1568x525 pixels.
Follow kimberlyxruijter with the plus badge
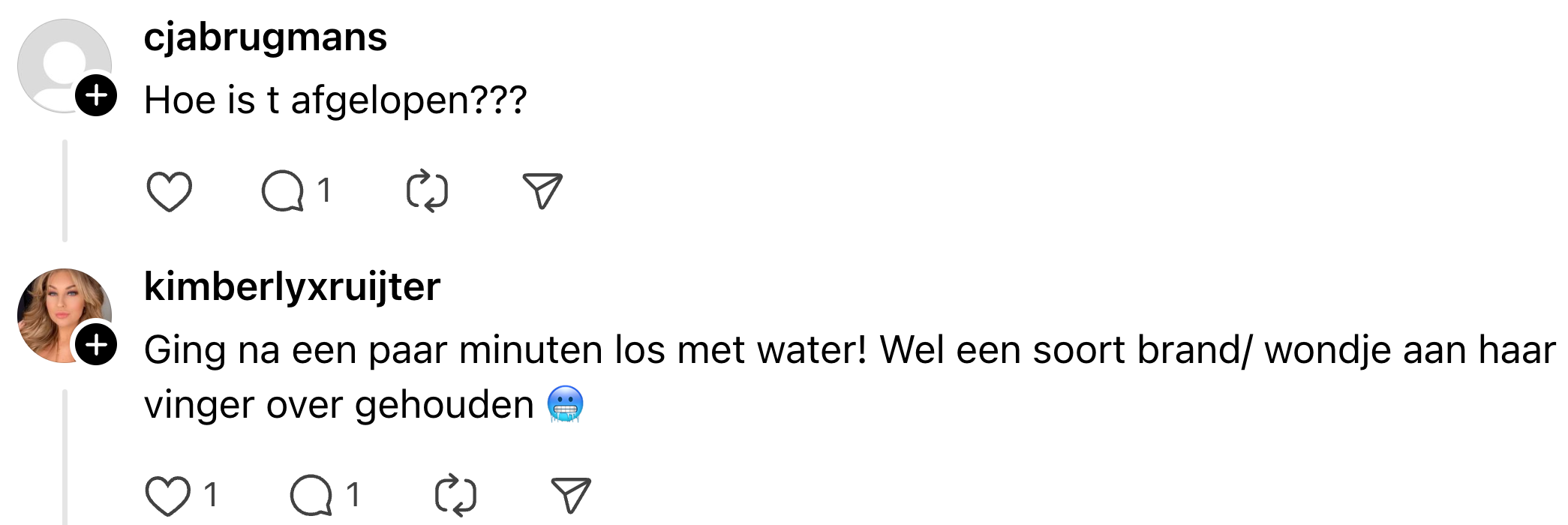(96, 345)
